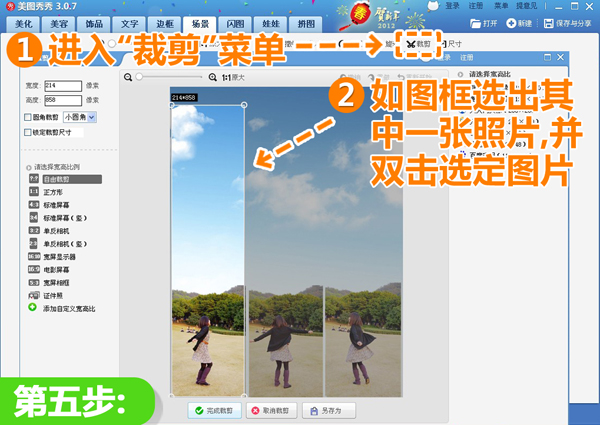Click the 4:3 标准屏幕 ratio icon
Image resolution: width=600 pixels, height=425 pixels.
[34, 205]
